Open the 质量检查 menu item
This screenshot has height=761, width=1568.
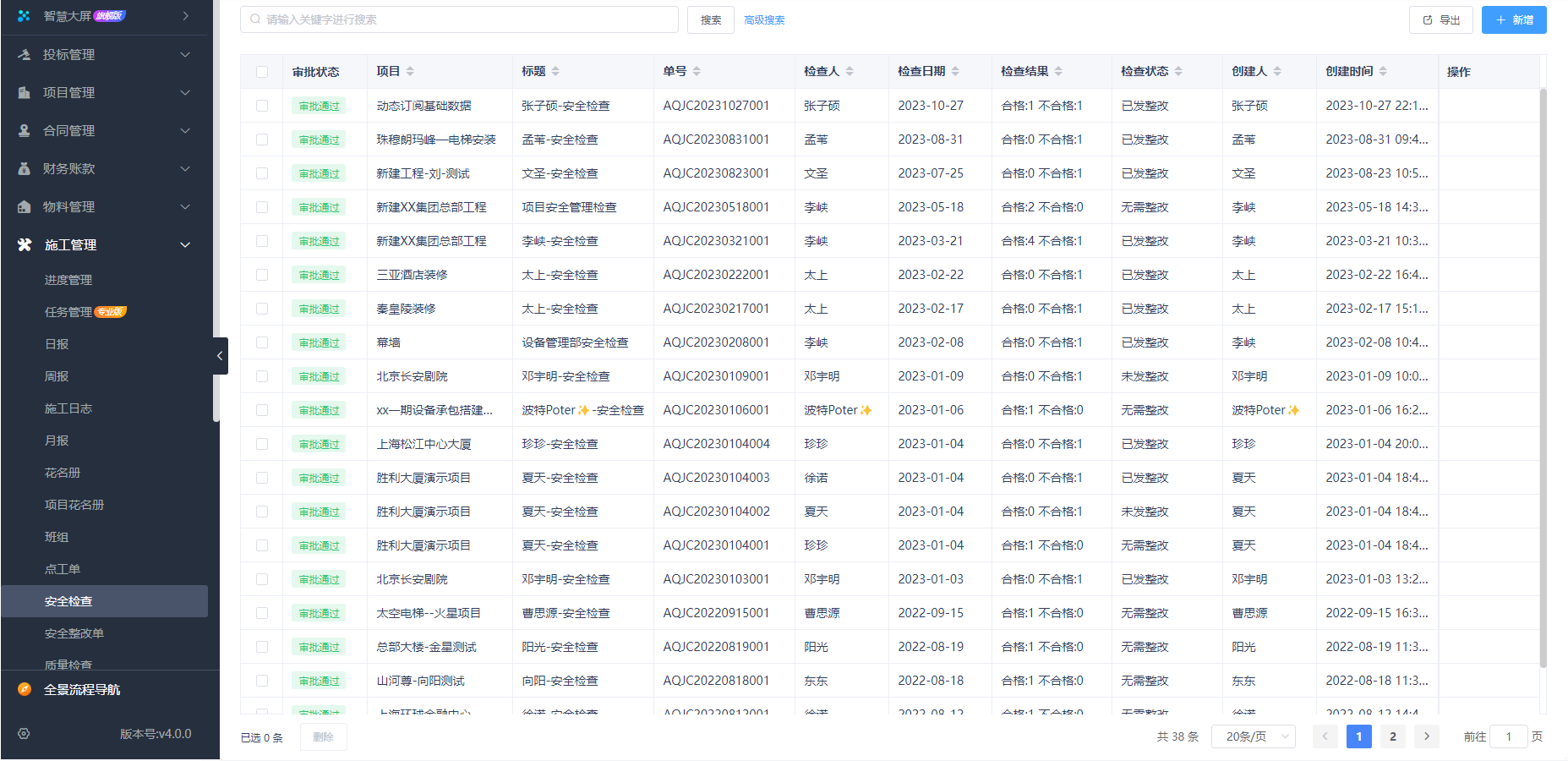69,665
